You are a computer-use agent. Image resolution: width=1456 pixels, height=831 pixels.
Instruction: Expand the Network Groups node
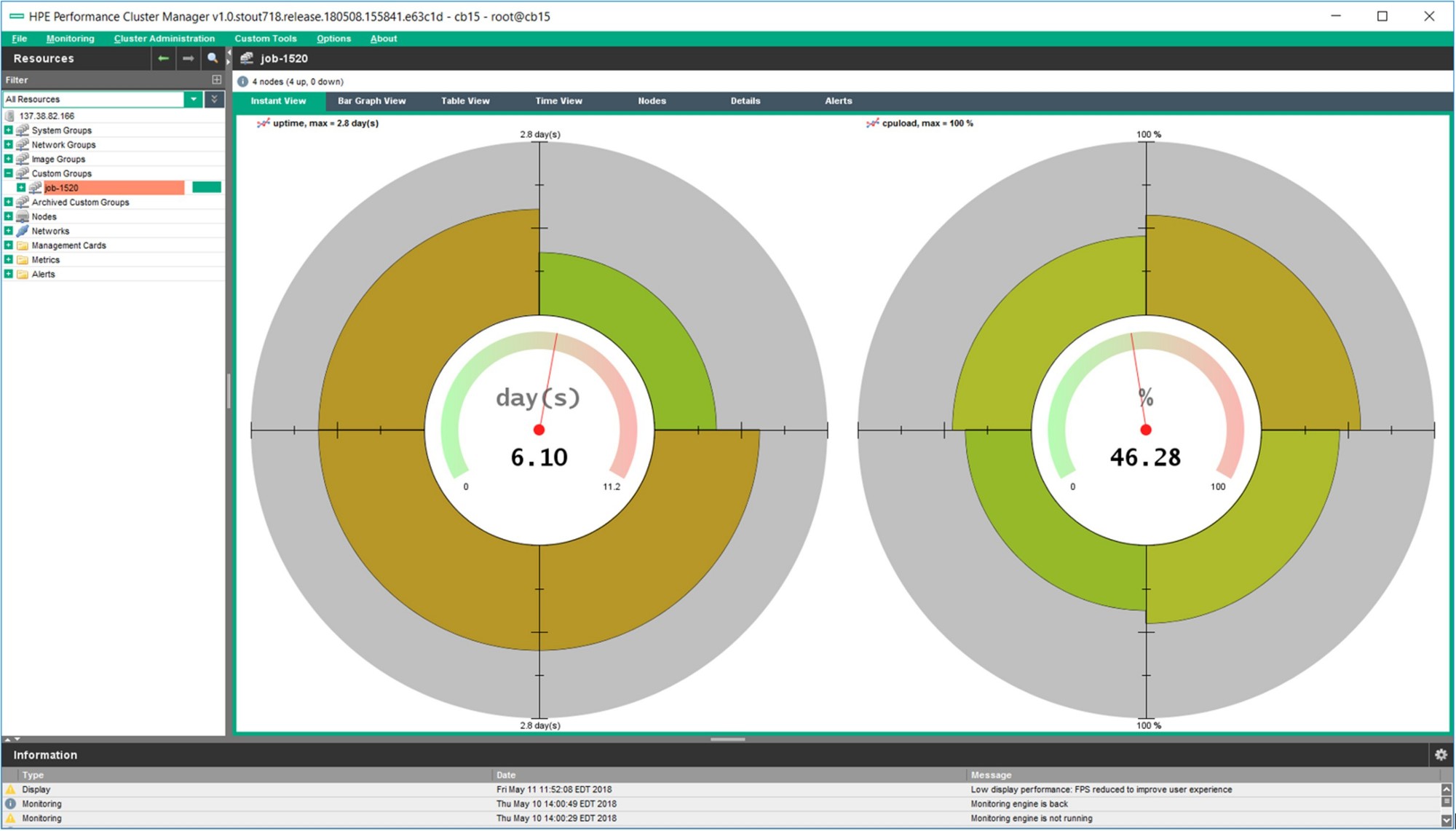[9, 145]
